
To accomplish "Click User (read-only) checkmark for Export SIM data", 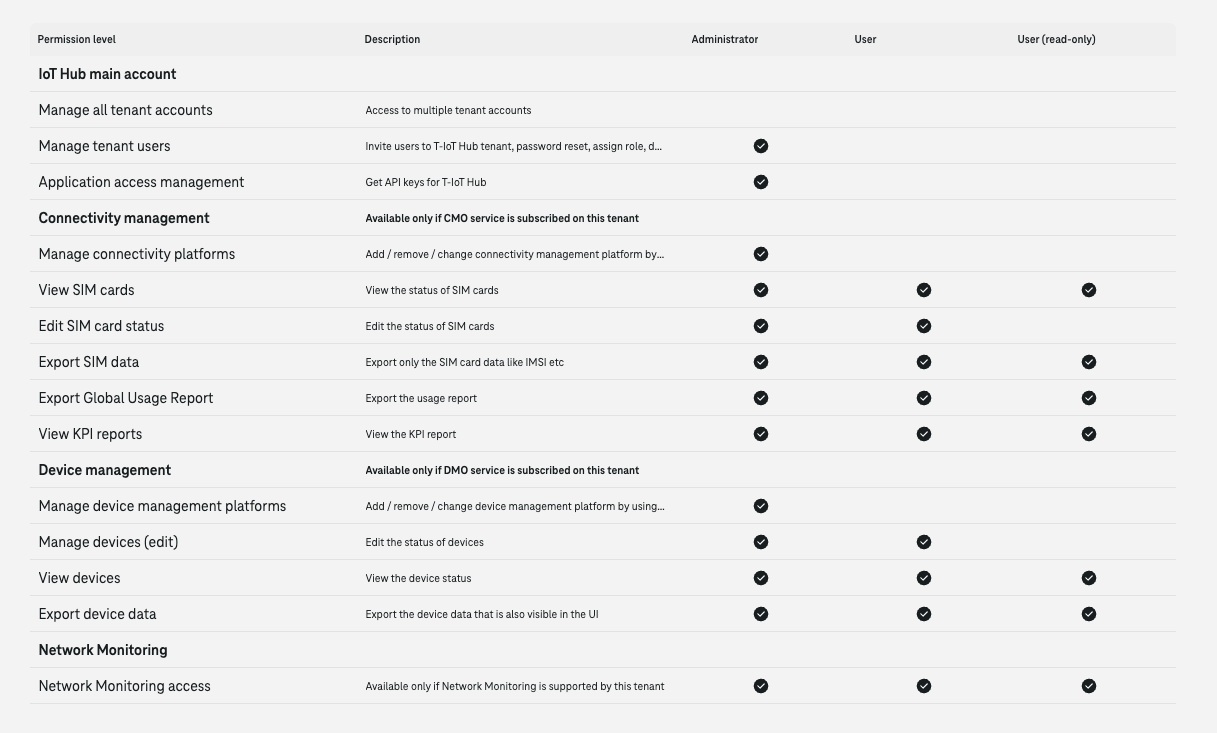I will [1089, 362].
